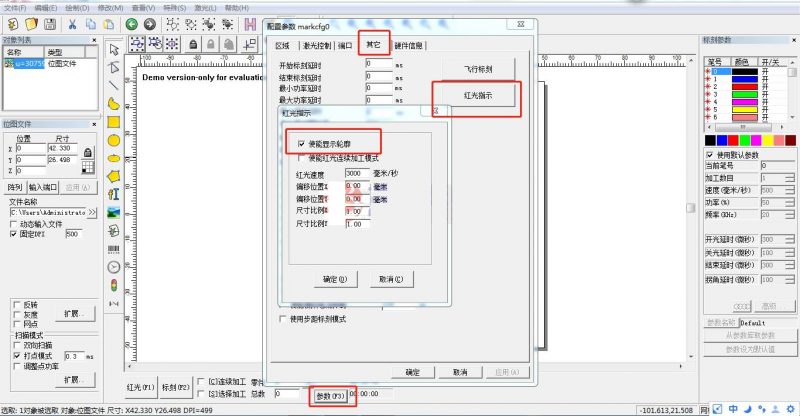Image resolution: width=800 pixels, height=416 pixels.
Task: Switch to the 其它 tab
Action: 373,45
